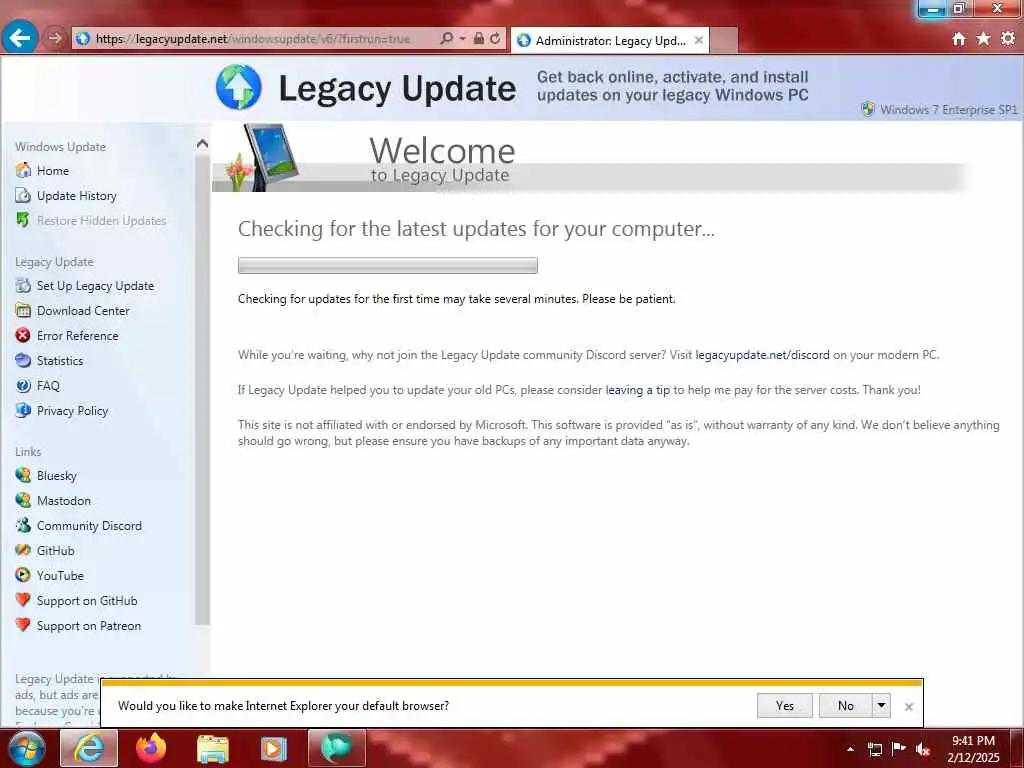Viewport: 1024px width, 768px height.
Task: Click the security lock icon in address bar
Action: point(479,39)
